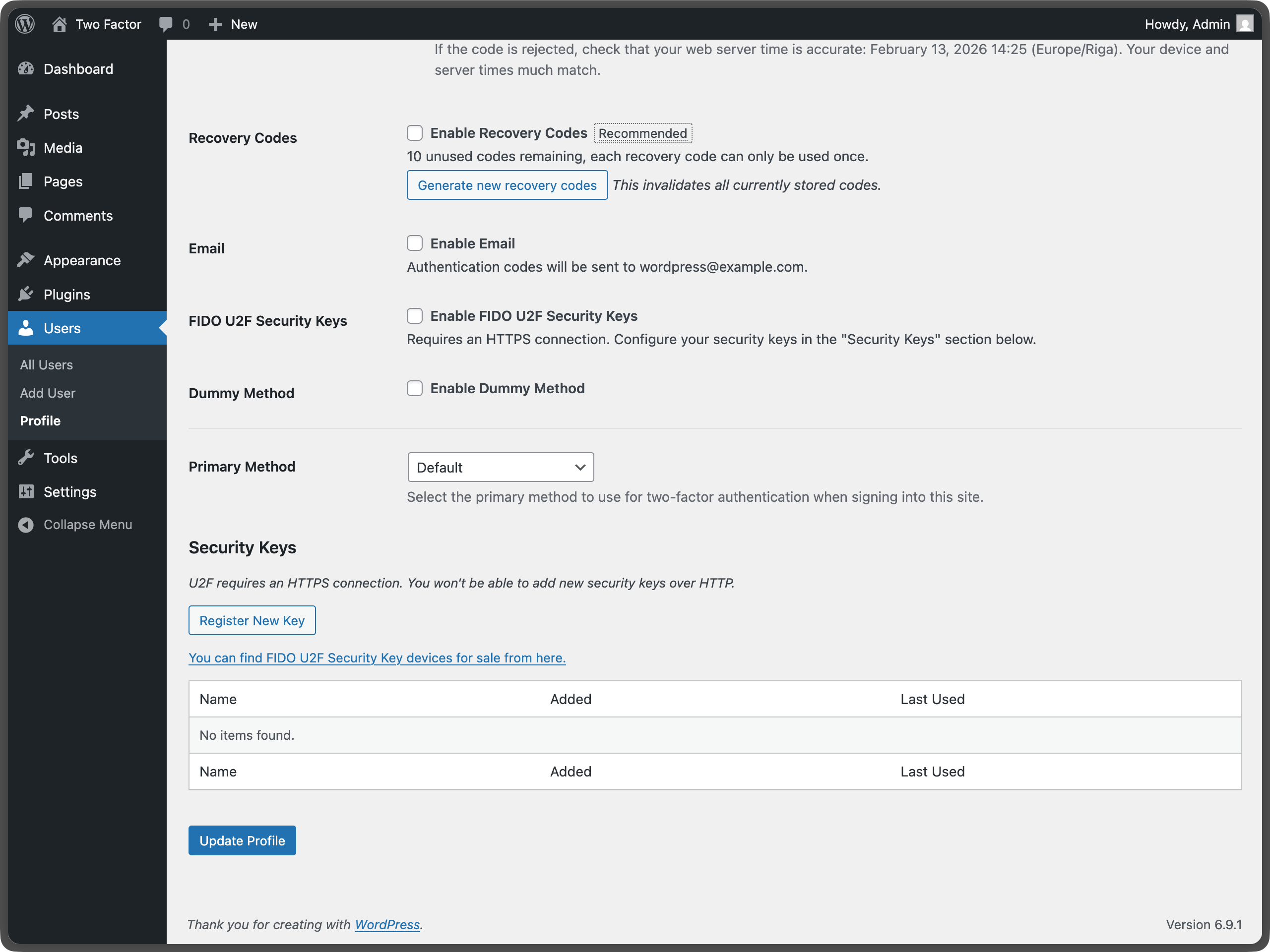
Task: Click the plus icon next to New
Action: click(215, 23)
